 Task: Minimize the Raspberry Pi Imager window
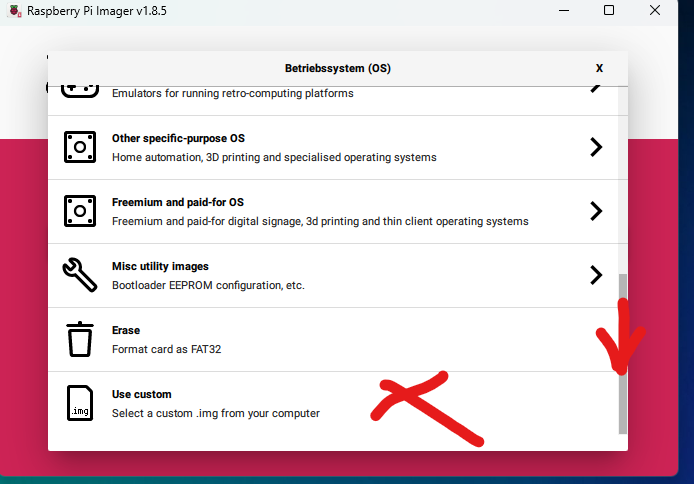click(564, 10)
